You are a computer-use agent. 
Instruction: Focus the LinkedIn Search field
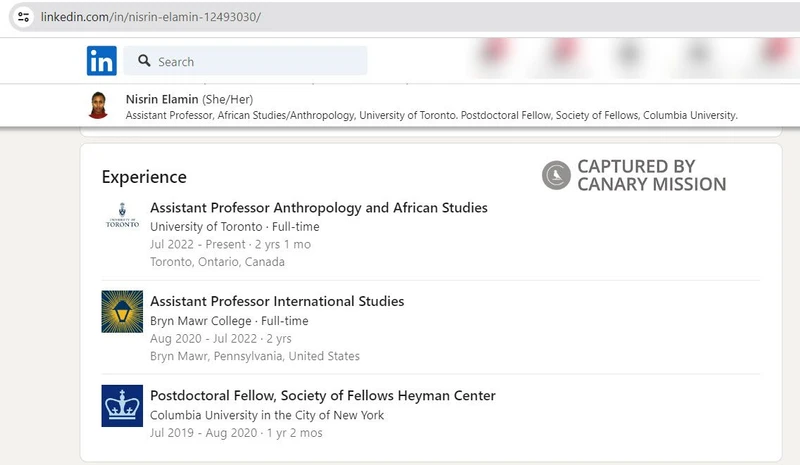[245, 61]
